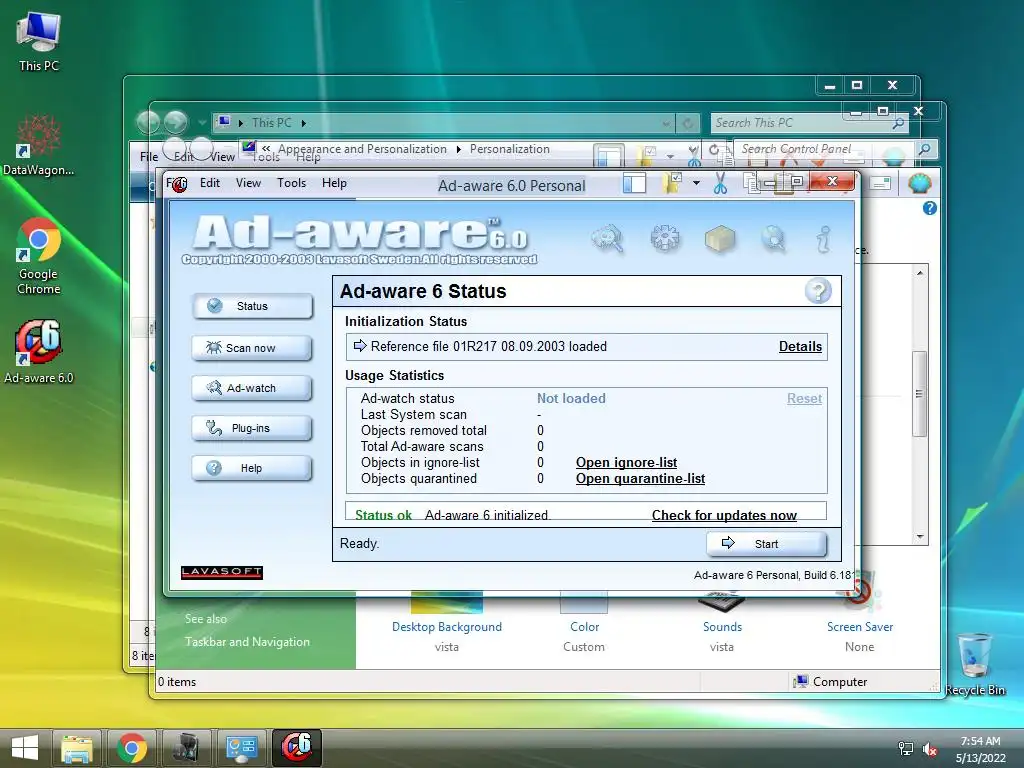Click the Help sidebar button in Ad-aware
The width and height of the screenshot is (1024, 768).
(252, 468)
